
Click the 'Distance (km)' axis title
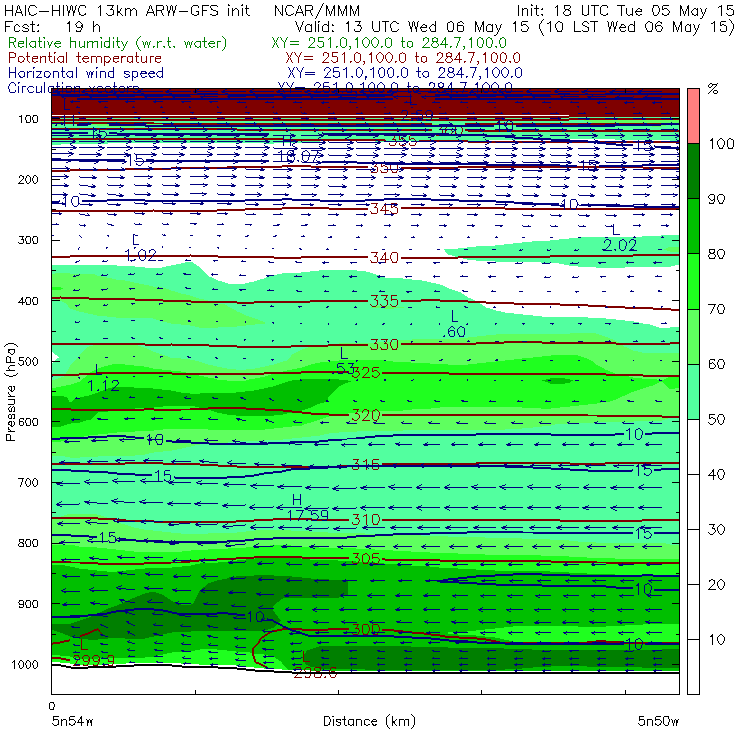point(370,721)
